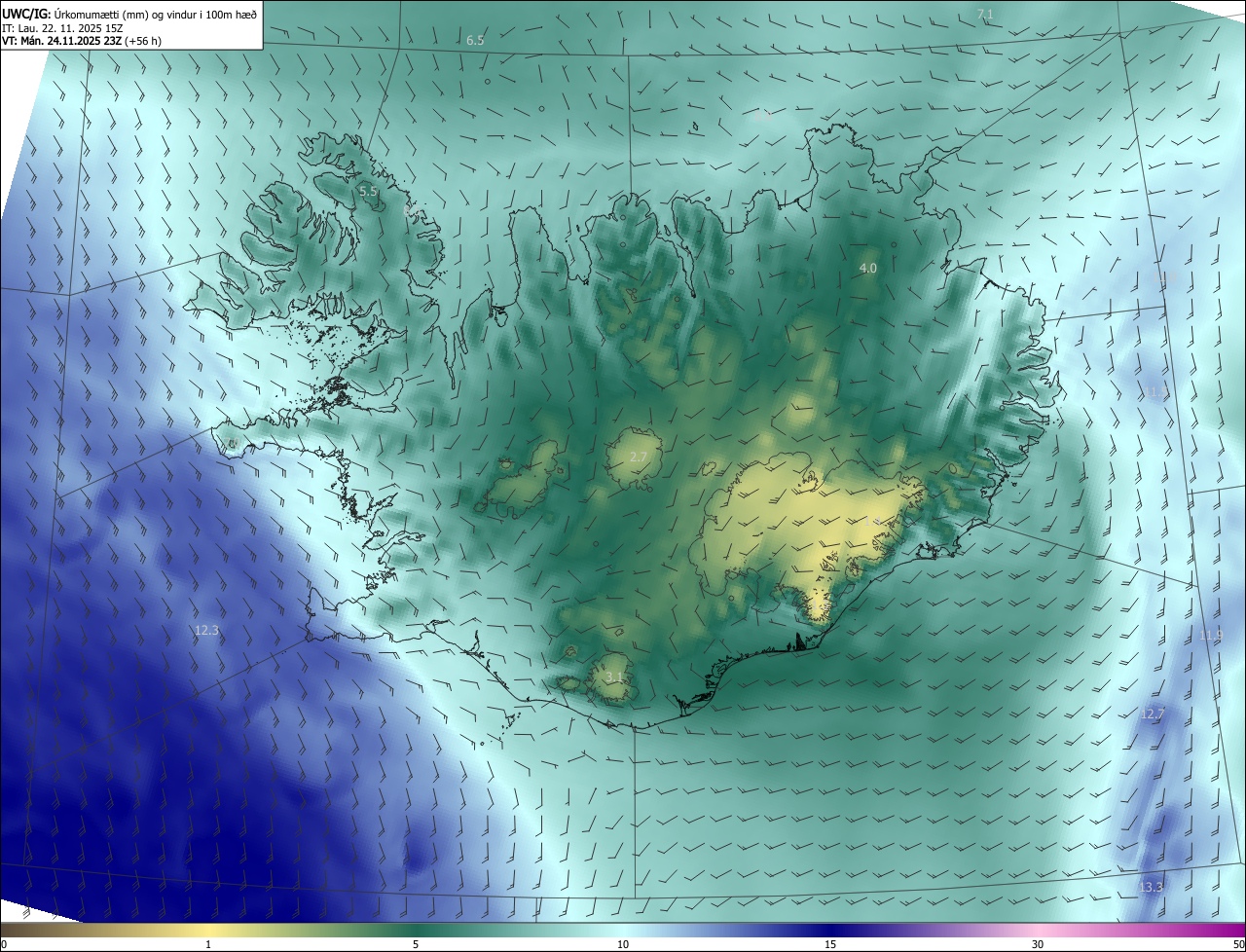This screenshot has width=1246, height=952.
Task: Click the '50' tick label on the colour scale
Action: coord(1237,944)
